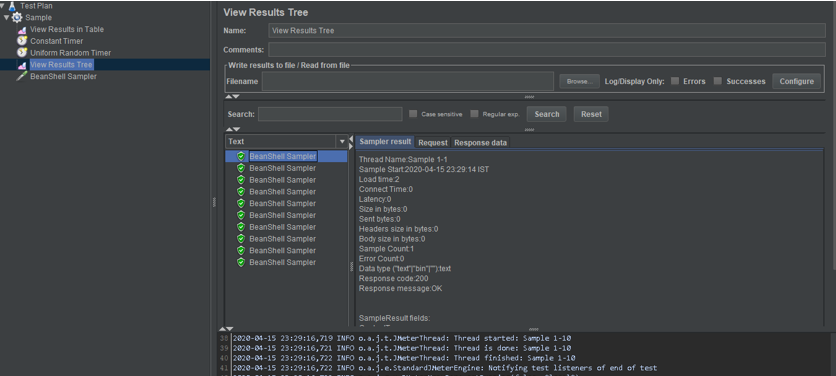Click the View Results Tree listener icon
The image size is (836, 376).
coord(22,65)
